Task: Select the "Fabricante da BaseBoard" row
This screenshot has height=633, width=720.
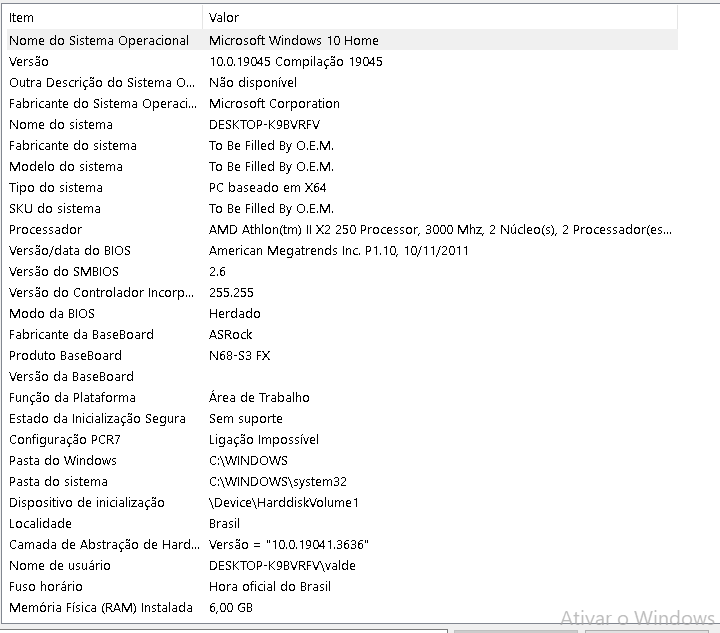Action: [342, 335]
